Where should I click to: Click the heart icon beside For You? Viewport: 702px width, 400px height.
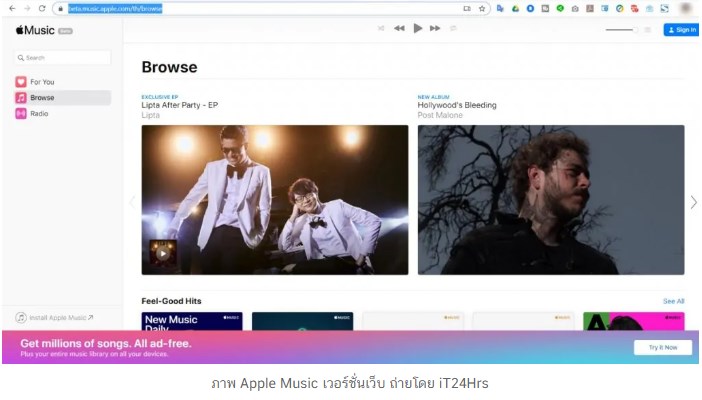21,82
